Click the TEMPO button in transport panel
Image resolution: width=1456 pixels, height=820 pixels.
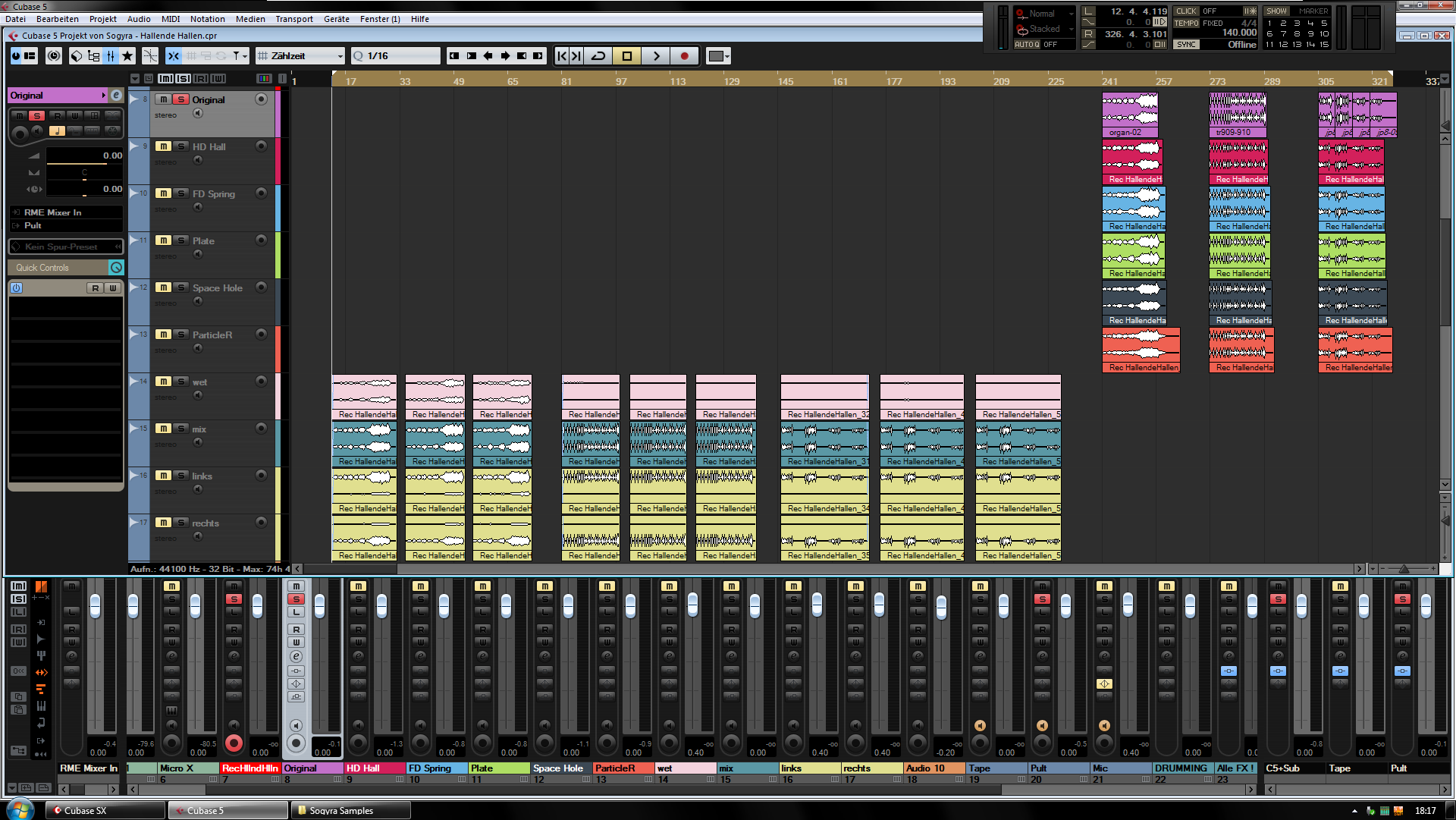(x=1186, y=24)
